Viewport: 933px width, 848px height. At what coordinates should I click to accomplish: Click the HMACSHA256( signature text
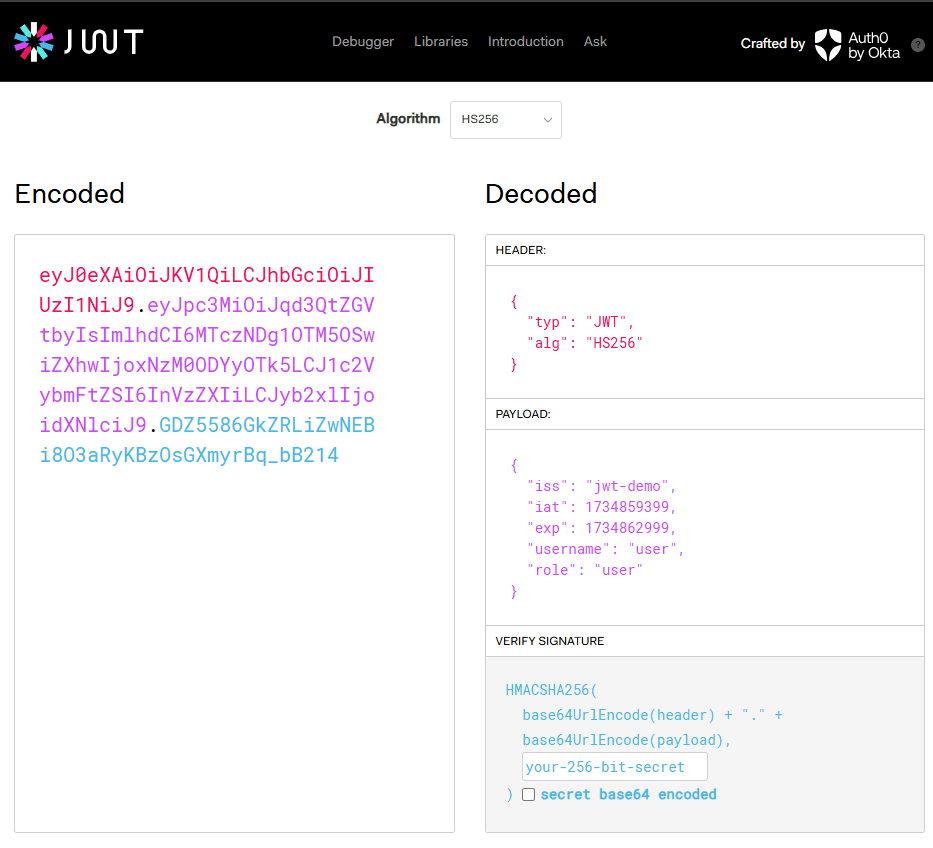click(551, 690)
